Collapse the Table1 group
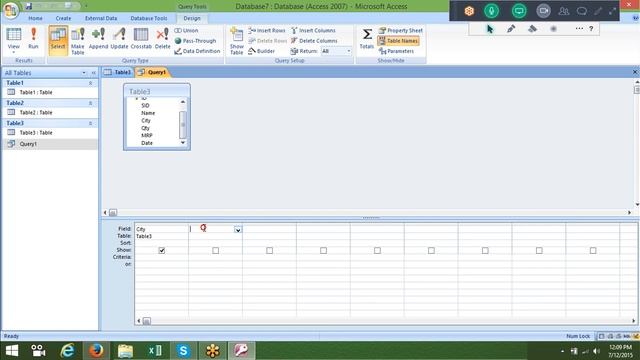 [91, 83]
